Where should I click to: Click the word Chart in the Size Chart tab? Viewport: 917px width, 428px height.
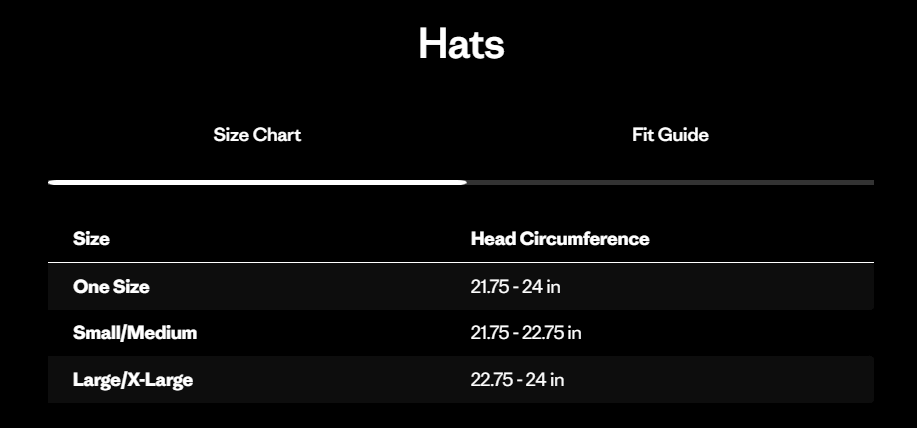tap(277, 135)
